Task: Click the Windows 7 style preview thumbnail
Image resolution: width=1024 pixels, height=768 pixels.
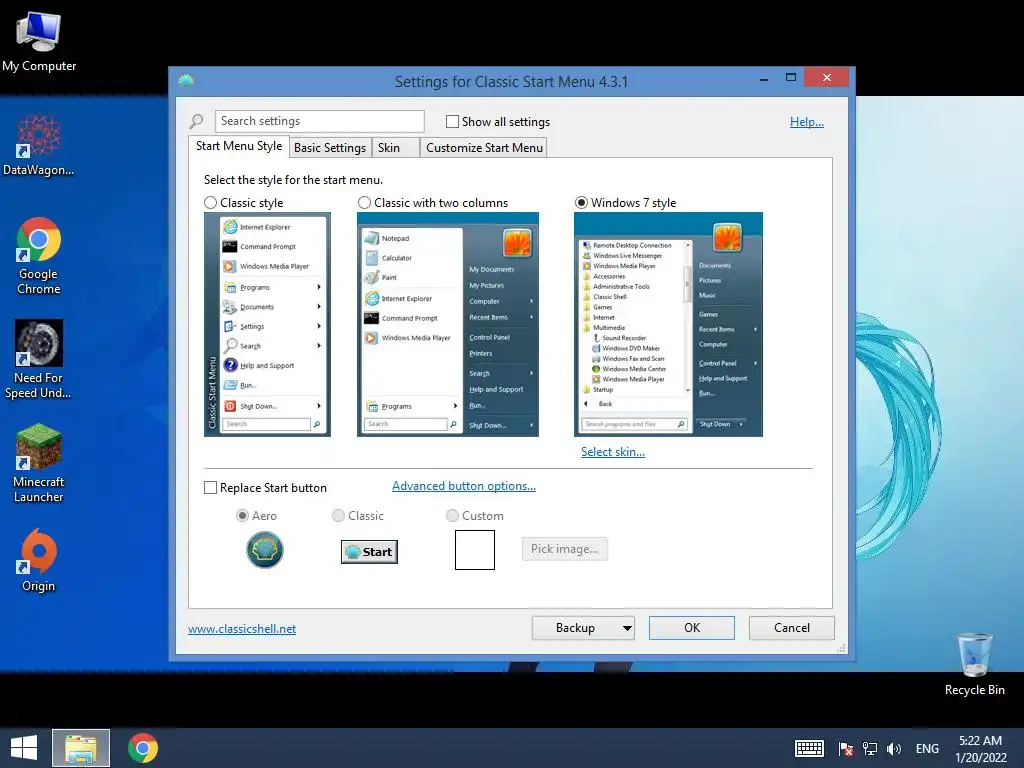Action: point(668,325)
